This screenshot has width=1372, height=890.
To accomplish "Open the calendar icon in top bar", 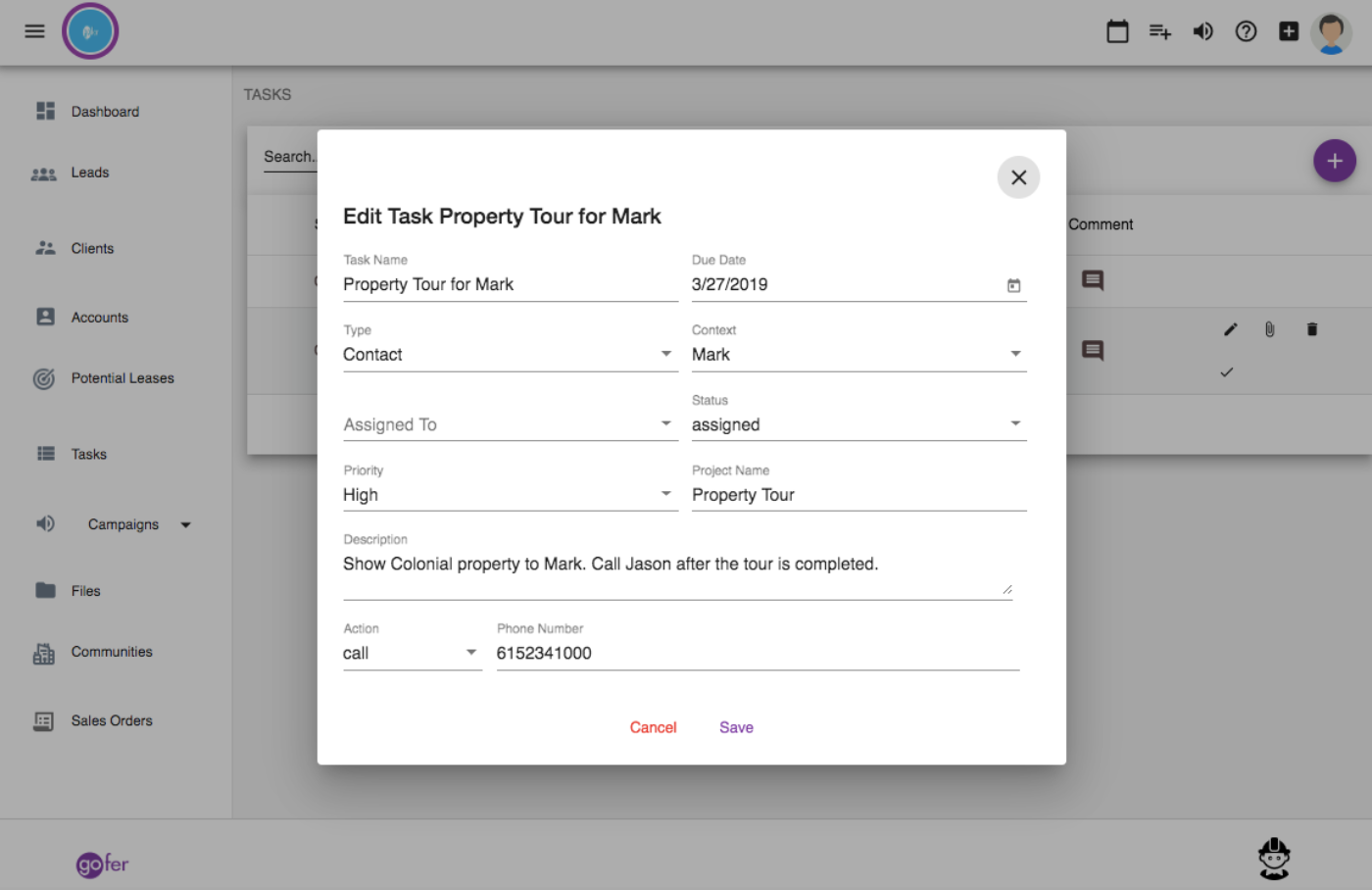I will pyautogui.click(x=1117, y=30).
